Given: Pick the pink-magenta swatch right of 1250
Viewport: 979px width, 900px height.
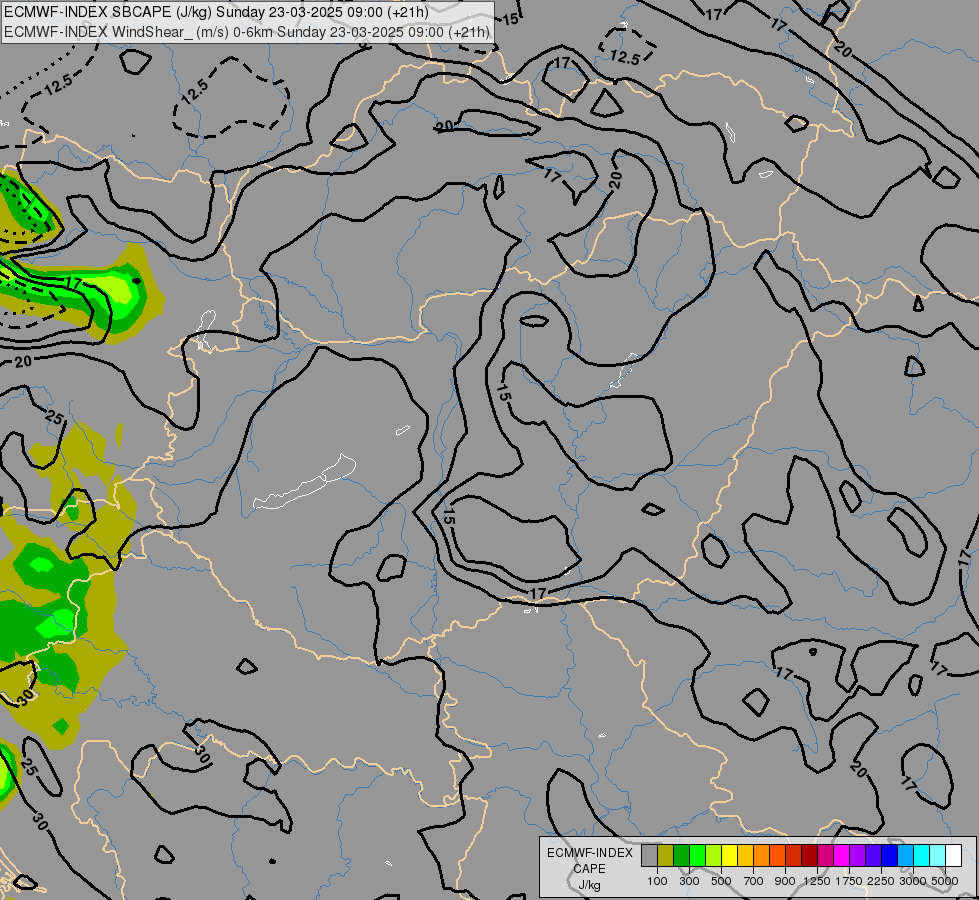Looking at the screenshot, I should pos(825,855).
